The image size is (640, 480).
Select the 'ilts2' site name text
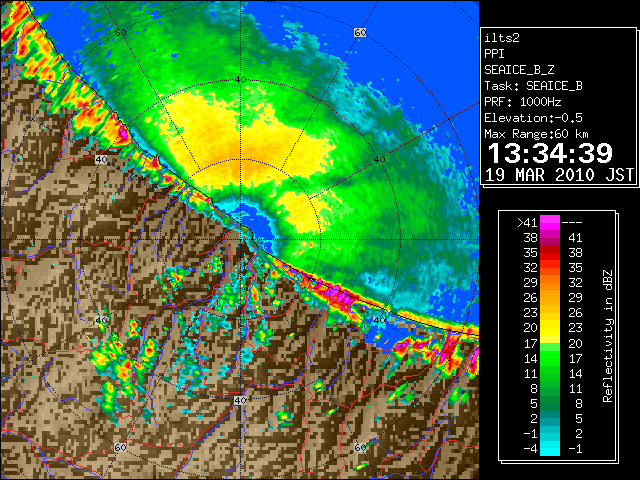point(502,38)
